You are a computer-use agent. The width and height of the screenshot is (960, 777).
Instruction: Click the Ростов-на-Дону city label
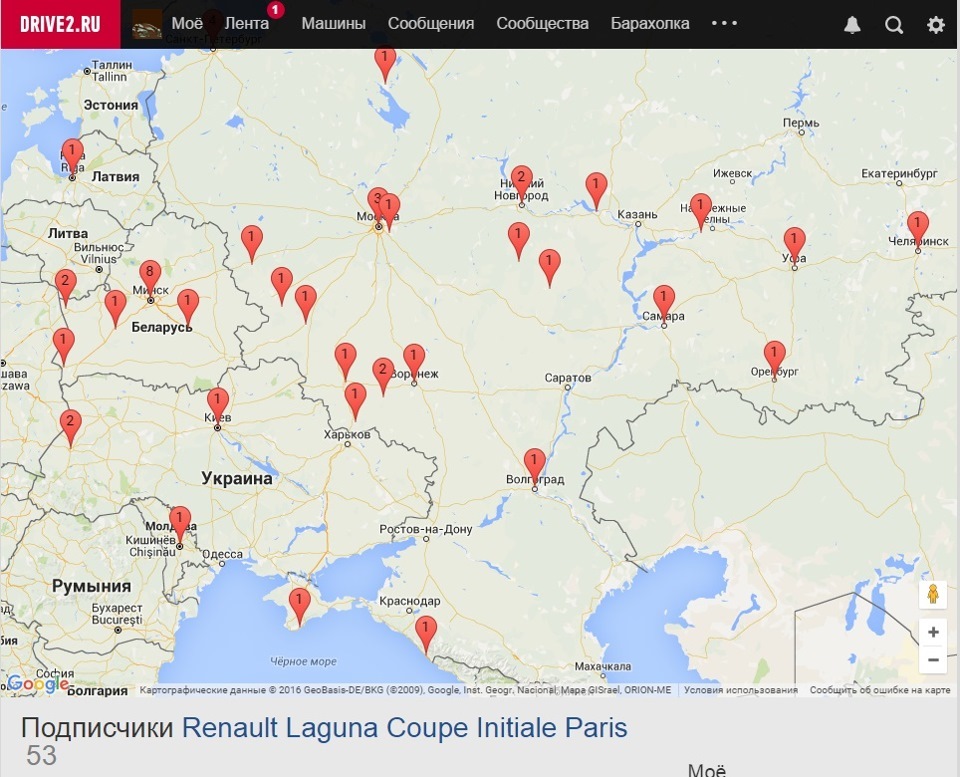[x=426, y=529]
